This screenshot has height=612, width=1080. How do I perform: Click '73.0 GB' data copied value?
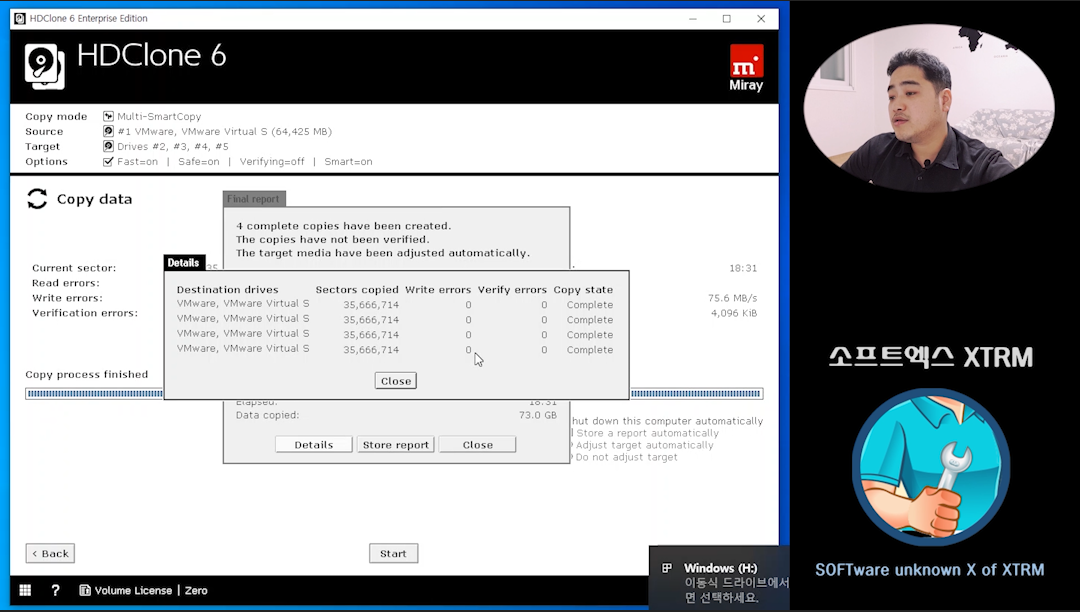coord(538,415)
